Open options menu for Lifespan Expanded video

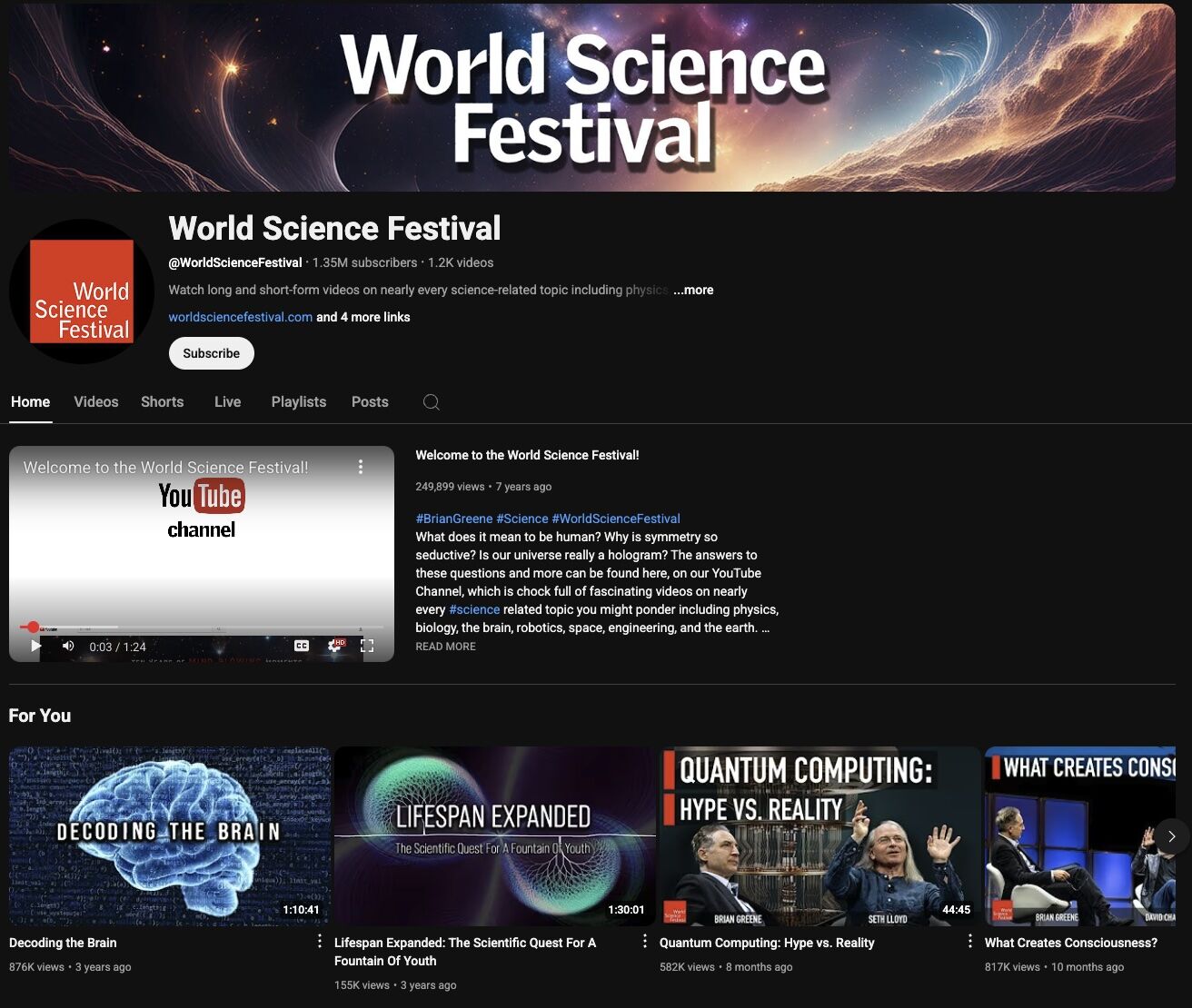(x=644, y=942)
